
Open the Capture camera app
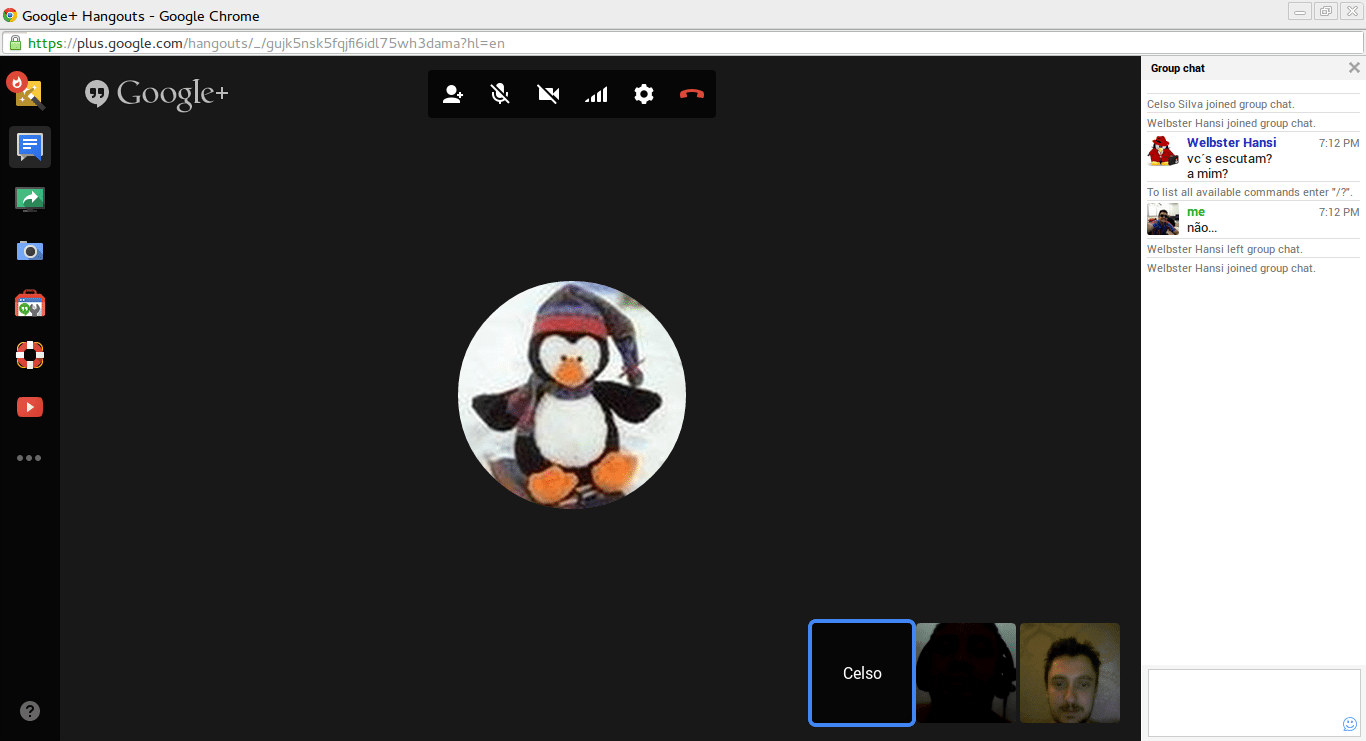29,251
